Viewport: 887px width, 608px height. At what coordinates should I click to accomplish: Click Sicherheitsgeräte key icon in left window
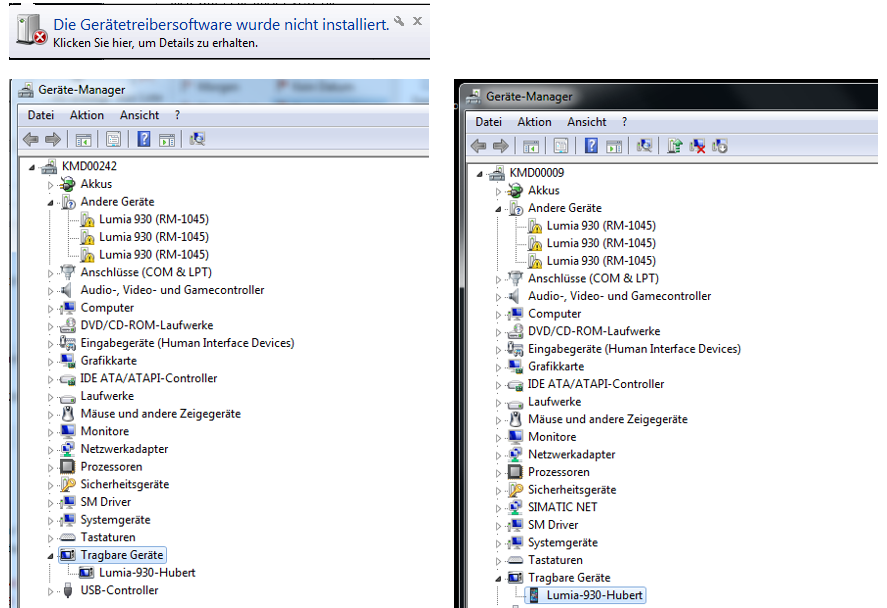pyautogui.click(x=68, y=484)
